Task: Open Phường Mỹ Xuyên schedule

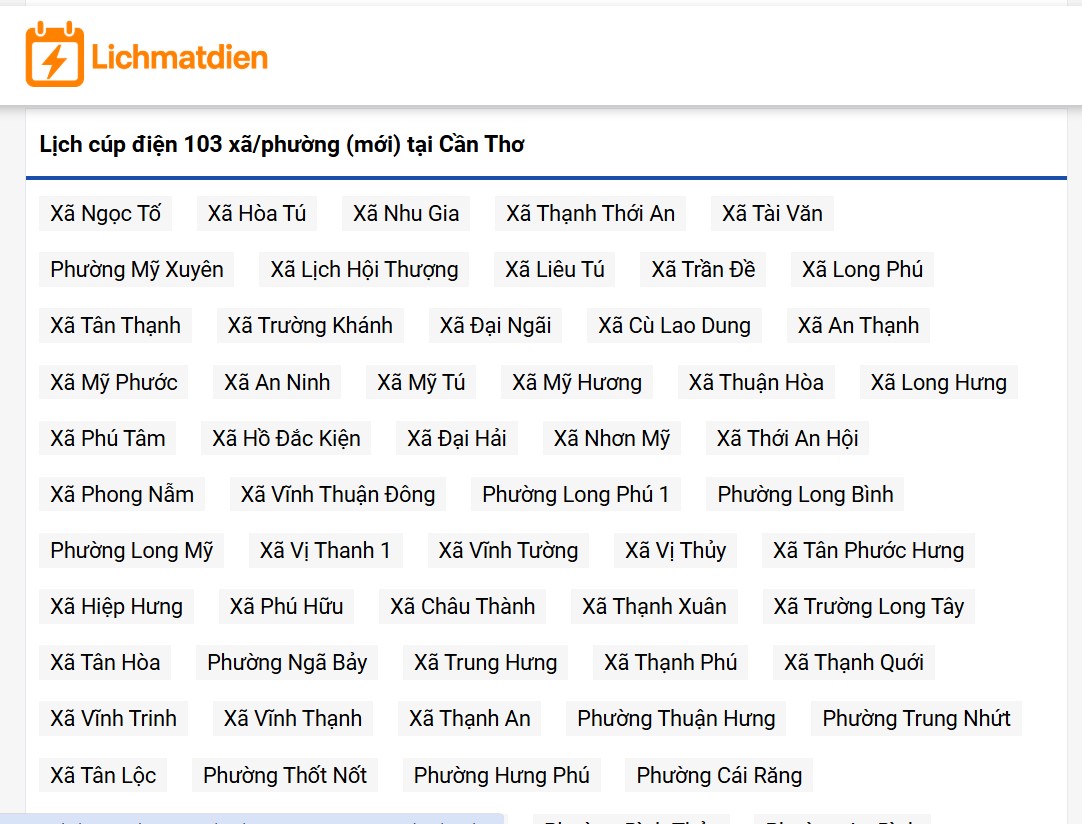Action: point(137,269)
